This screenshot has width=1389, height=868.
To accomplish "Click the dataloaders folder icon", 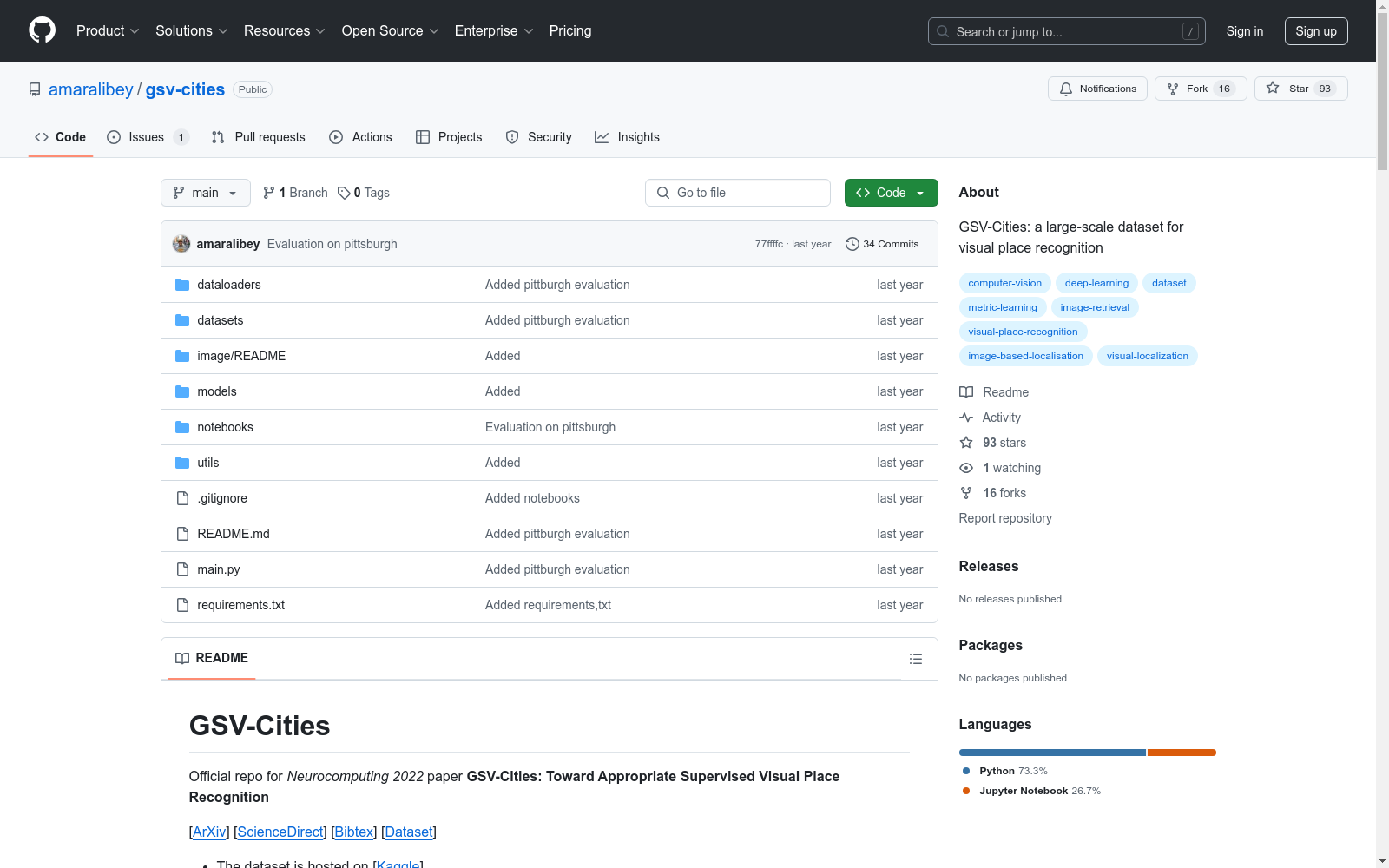I will 182,285.
